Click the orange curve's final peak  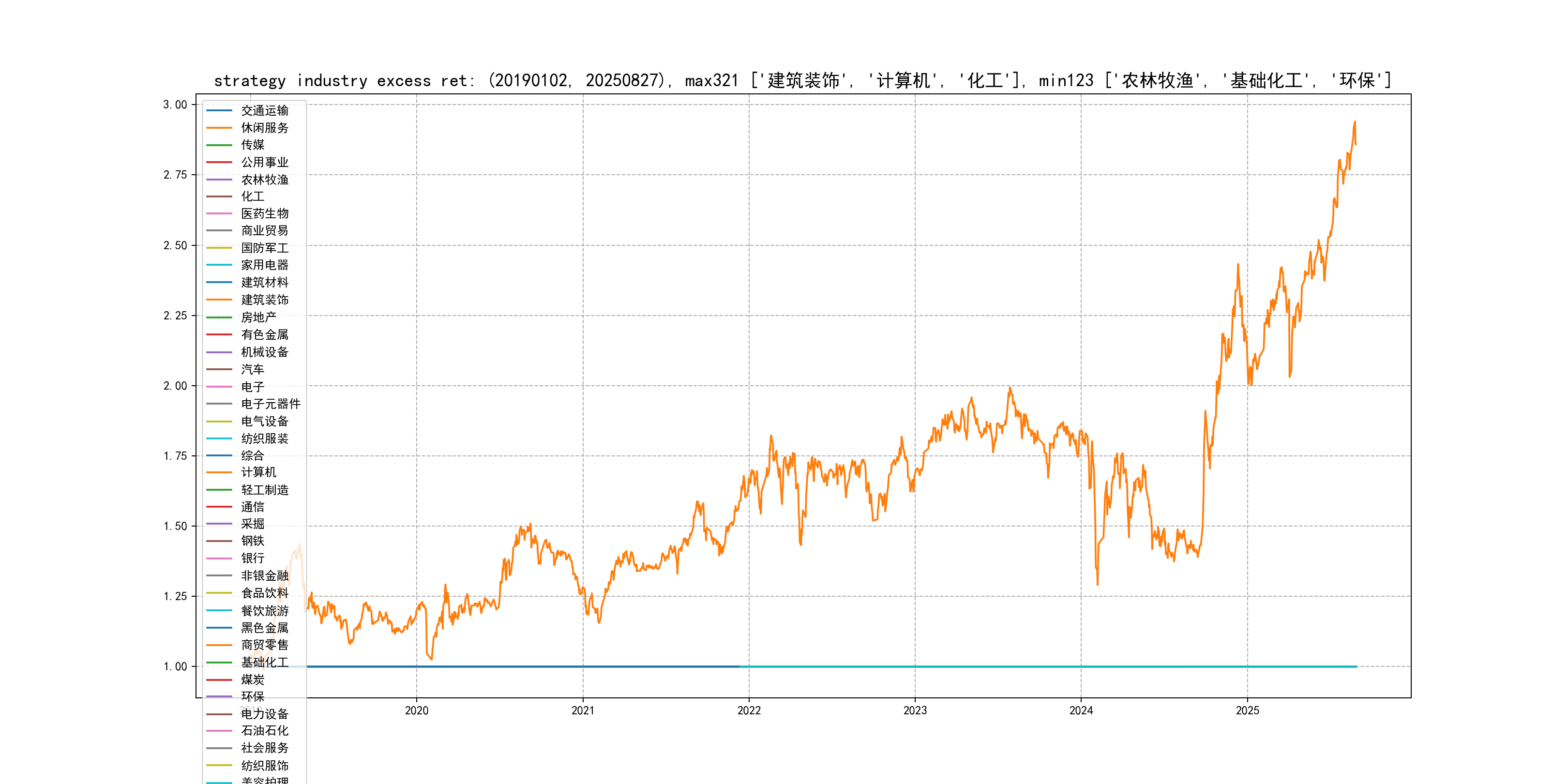click(x=1355, y=122)
